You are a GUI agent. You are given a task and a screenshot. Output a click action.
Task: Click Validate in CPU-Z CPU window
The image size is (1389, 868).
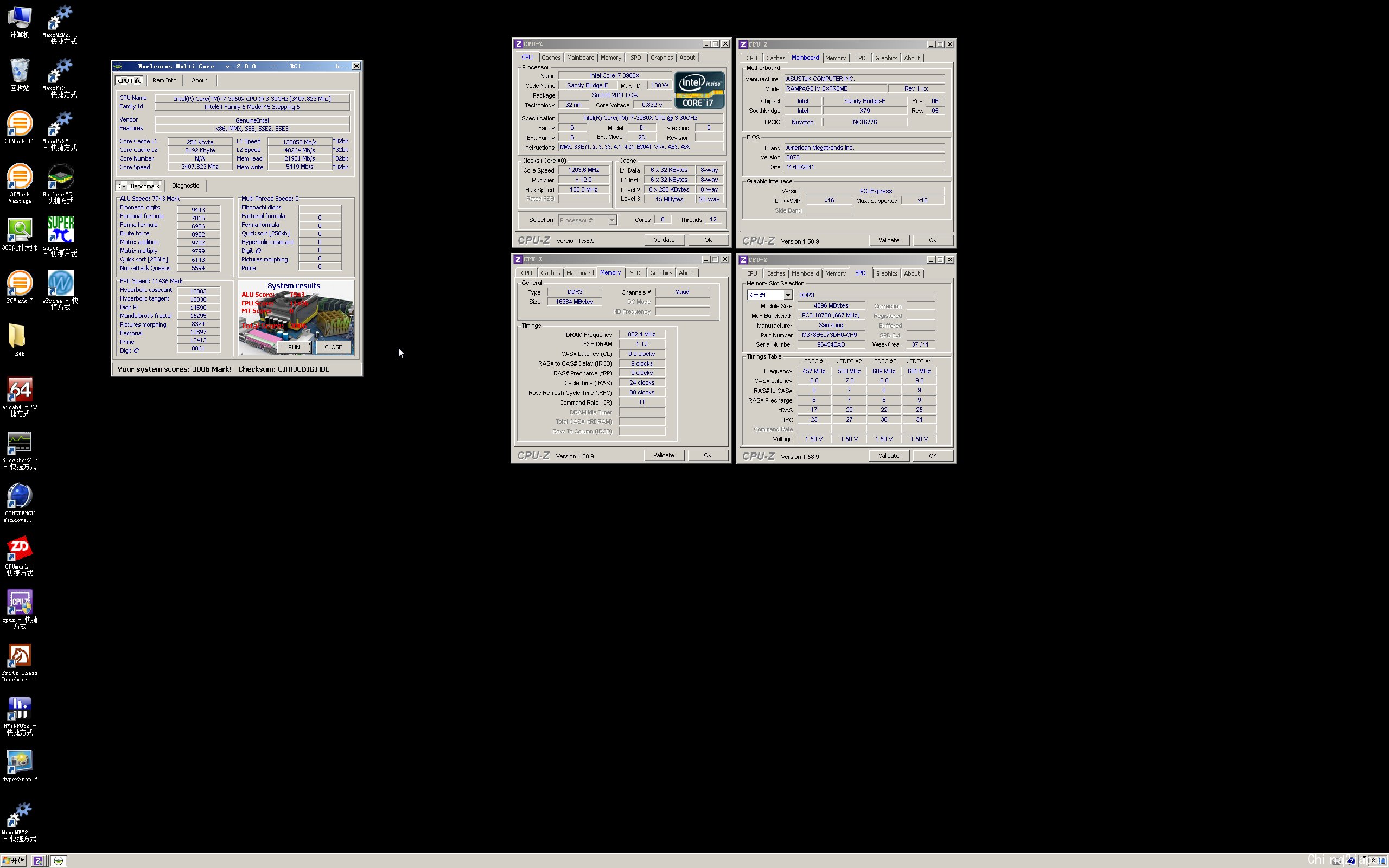coord(664,240)
